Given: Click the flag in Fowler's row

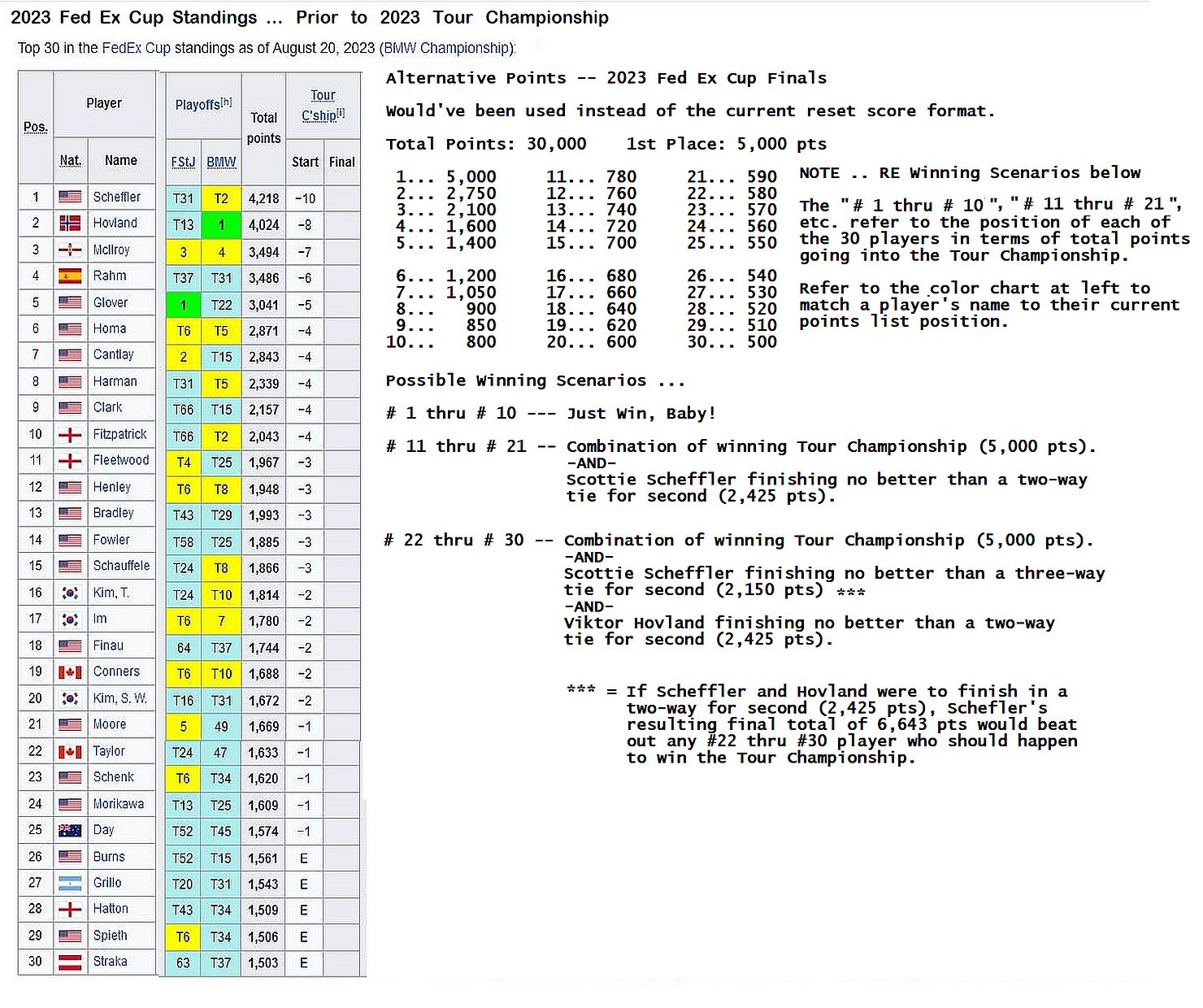Looking at the screenshot, I should tap(70, 541).
